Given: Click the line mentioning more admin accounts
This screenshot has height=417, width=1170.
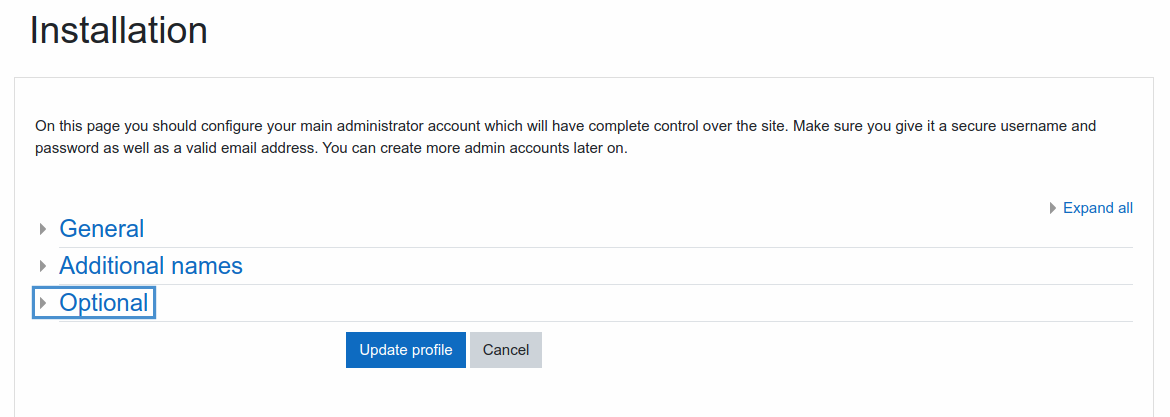Looking at the screenshot, I should pos(331,148).
